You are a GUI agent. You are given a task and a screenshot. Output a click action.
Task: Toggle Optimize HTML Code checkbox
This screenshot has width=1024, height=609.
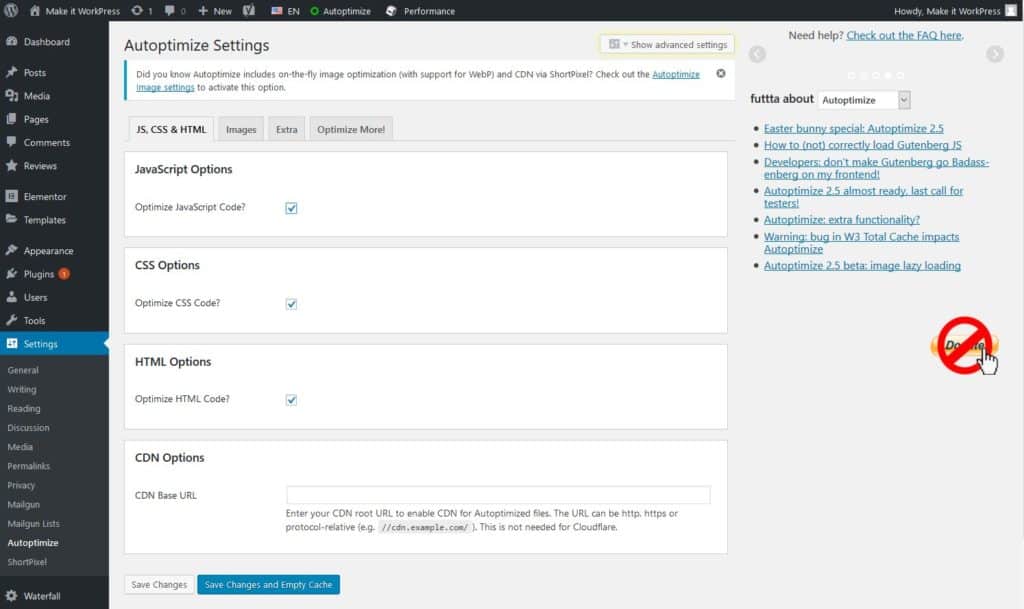tap(291, 400)
